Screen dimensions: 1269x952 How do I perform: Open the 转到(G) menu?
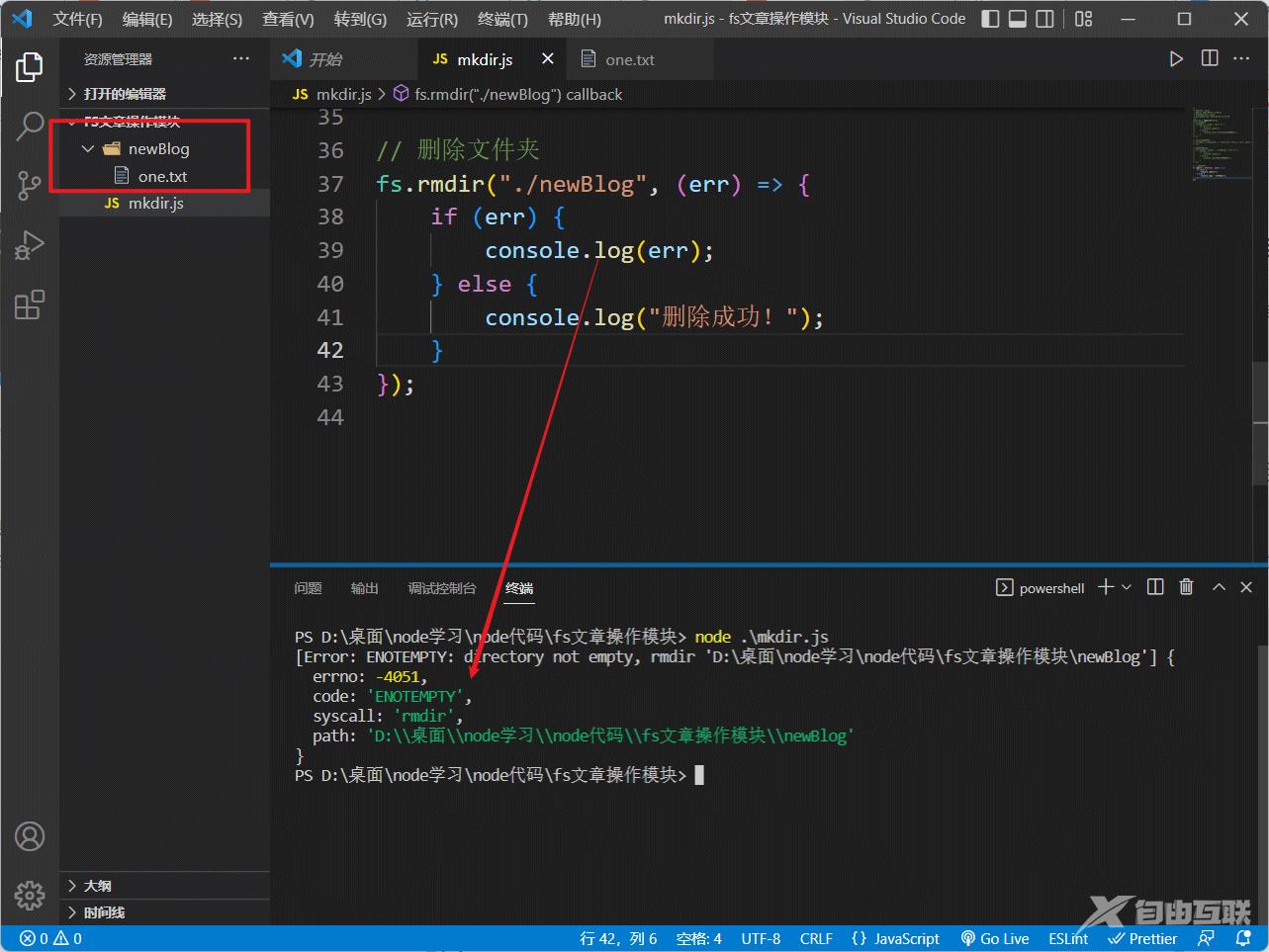coord(360,19)
